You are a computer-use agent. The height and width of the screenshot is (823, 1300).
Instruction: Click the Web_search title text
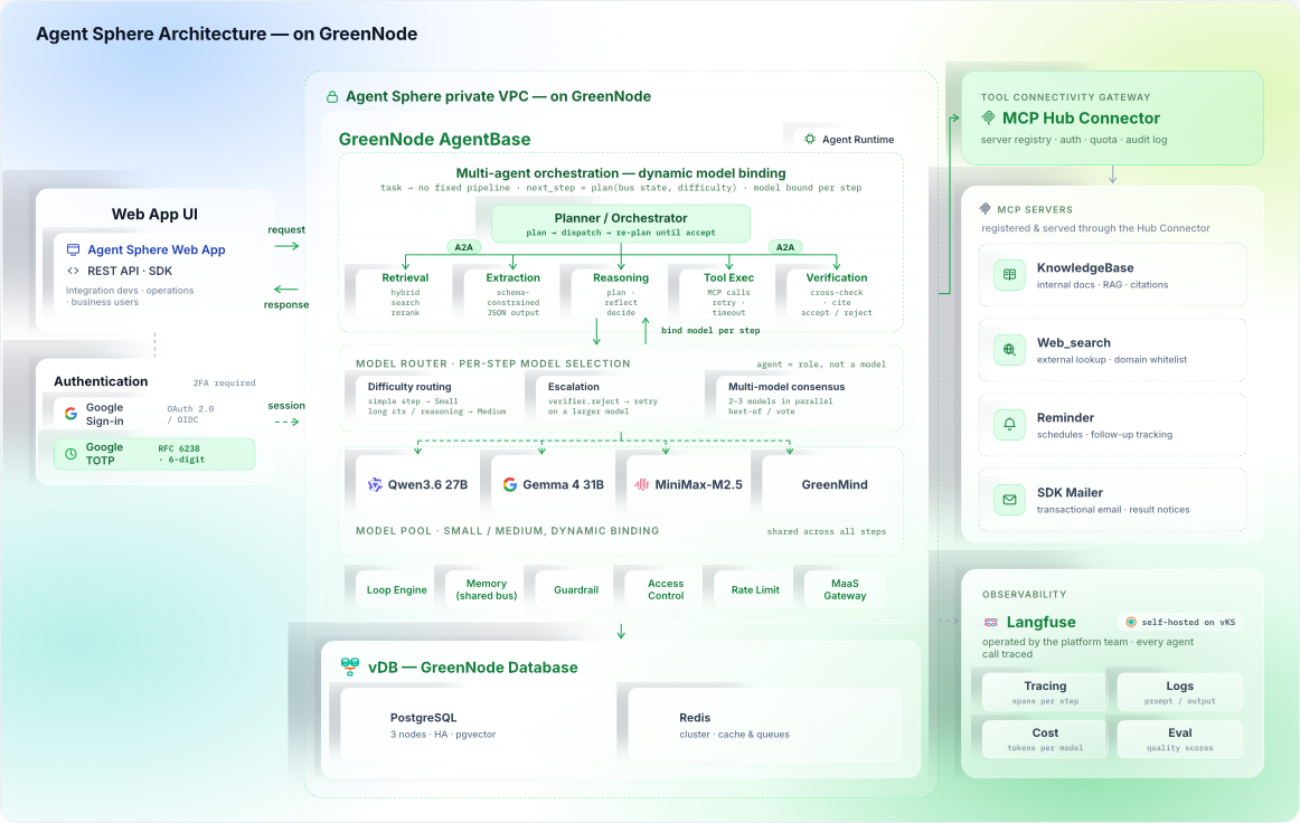(1074, 343)
